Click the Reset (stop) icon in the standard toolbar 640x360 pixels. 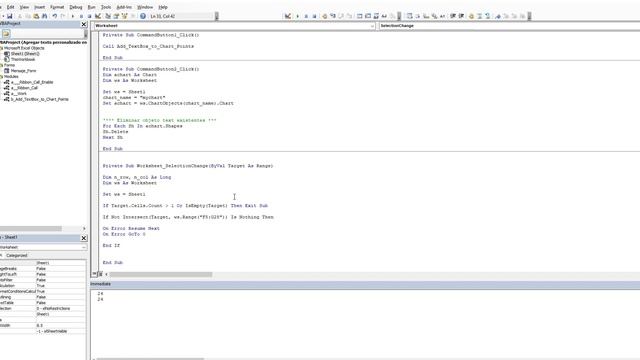(89, 16)
